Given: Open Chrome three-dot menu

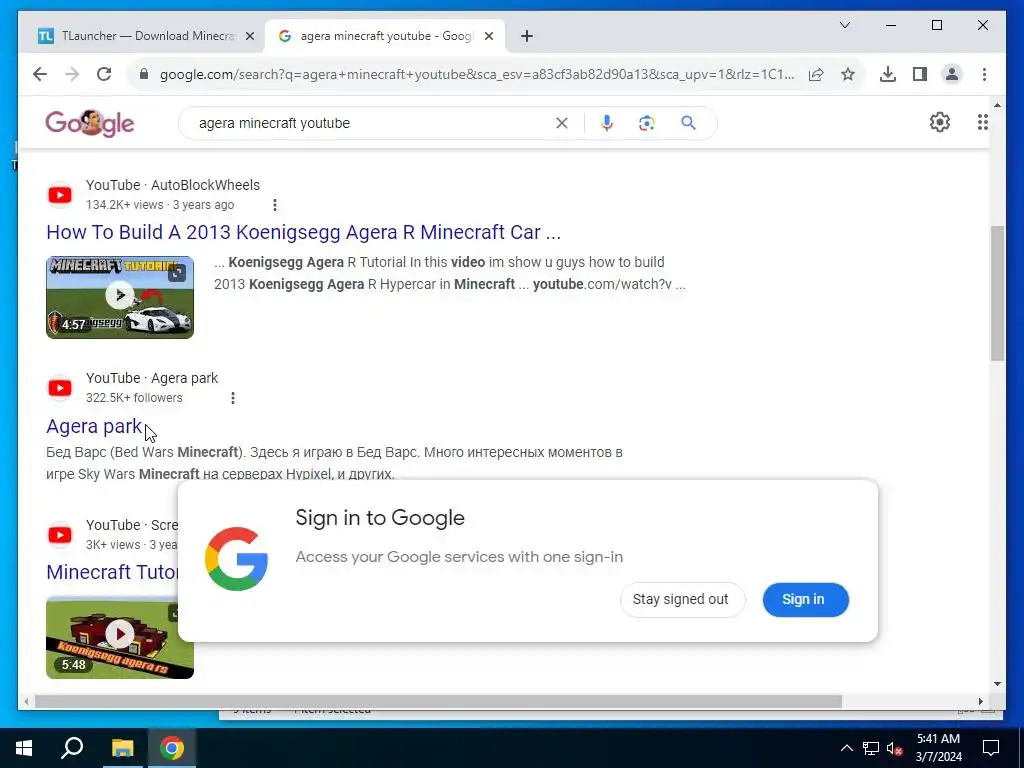Looking at the screenshot, I should coord(984,74).
